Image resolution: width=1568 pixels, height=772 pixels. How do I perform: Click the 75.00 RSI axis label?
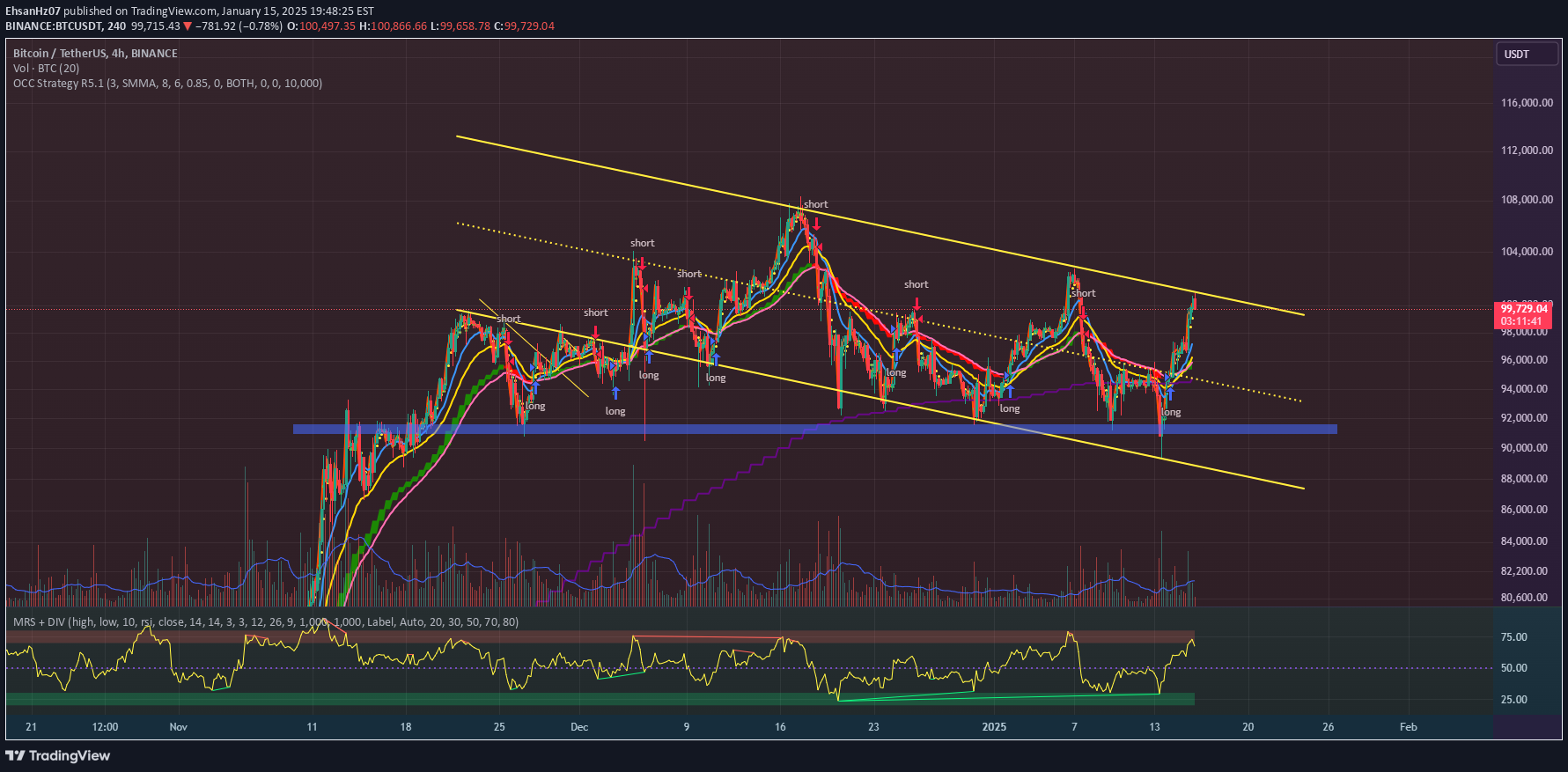click(1513, 637)
